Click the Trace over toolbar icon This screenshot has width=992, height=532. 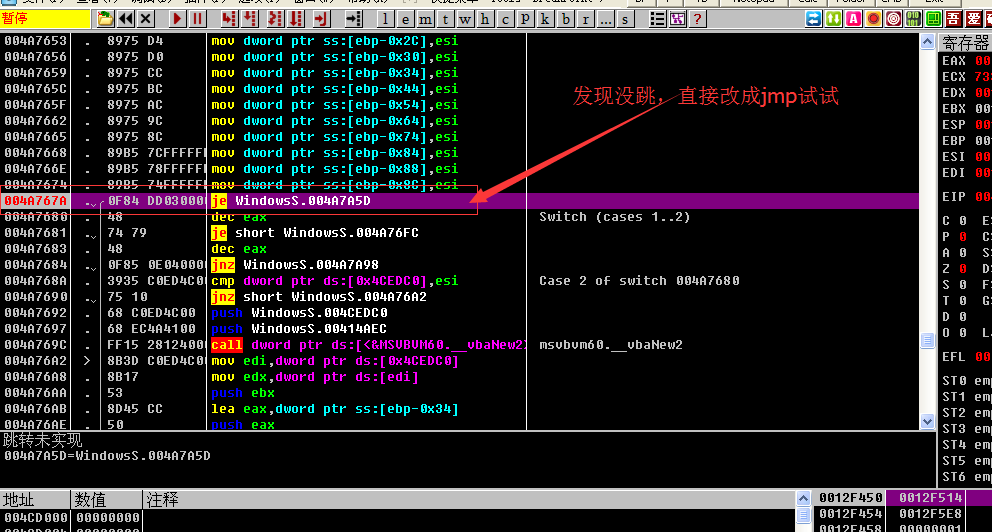[x=296, y=19]
